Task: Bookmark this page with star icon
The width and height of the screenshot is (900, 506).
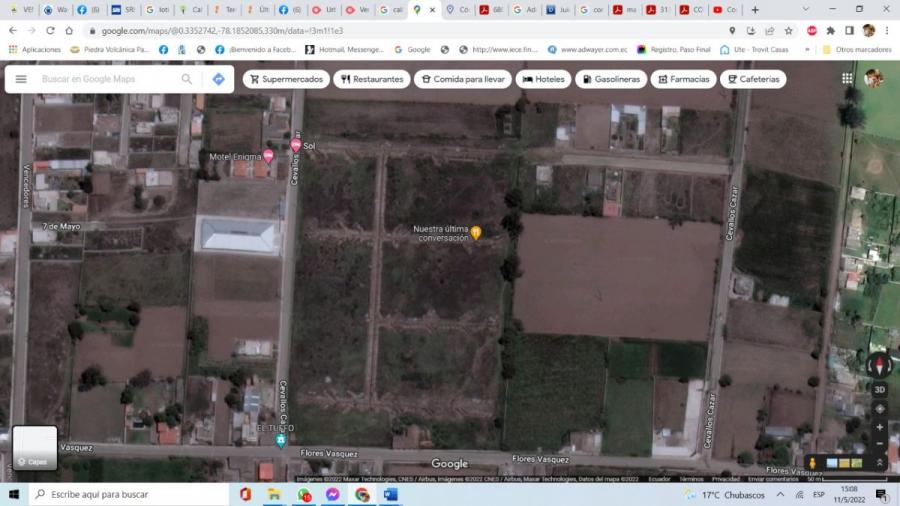Action: [789, 30]
